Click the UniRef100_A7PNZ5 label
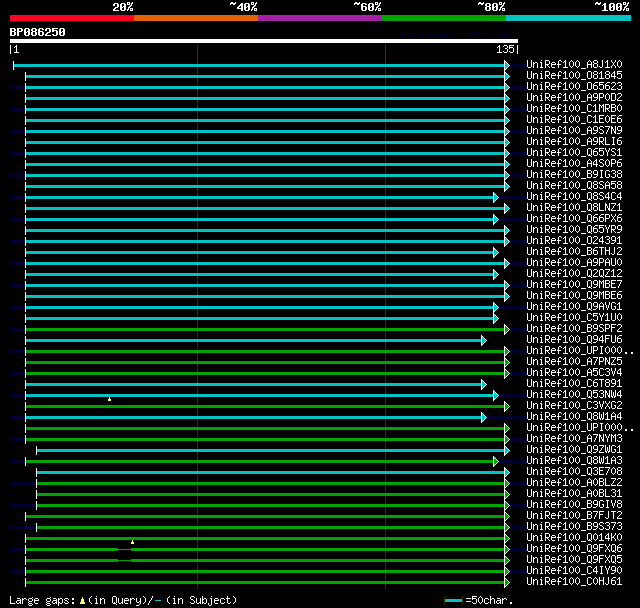Image resolution: width=640 pixels, height=608 pixels. pos(574,362)
